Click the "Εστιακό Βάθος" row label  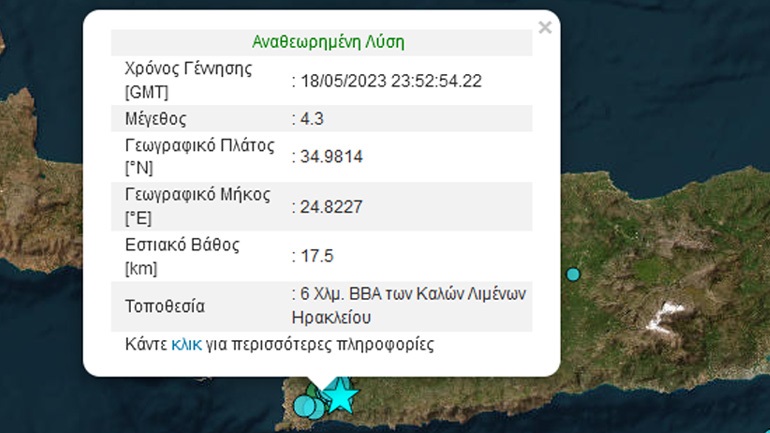pos(168,246)
